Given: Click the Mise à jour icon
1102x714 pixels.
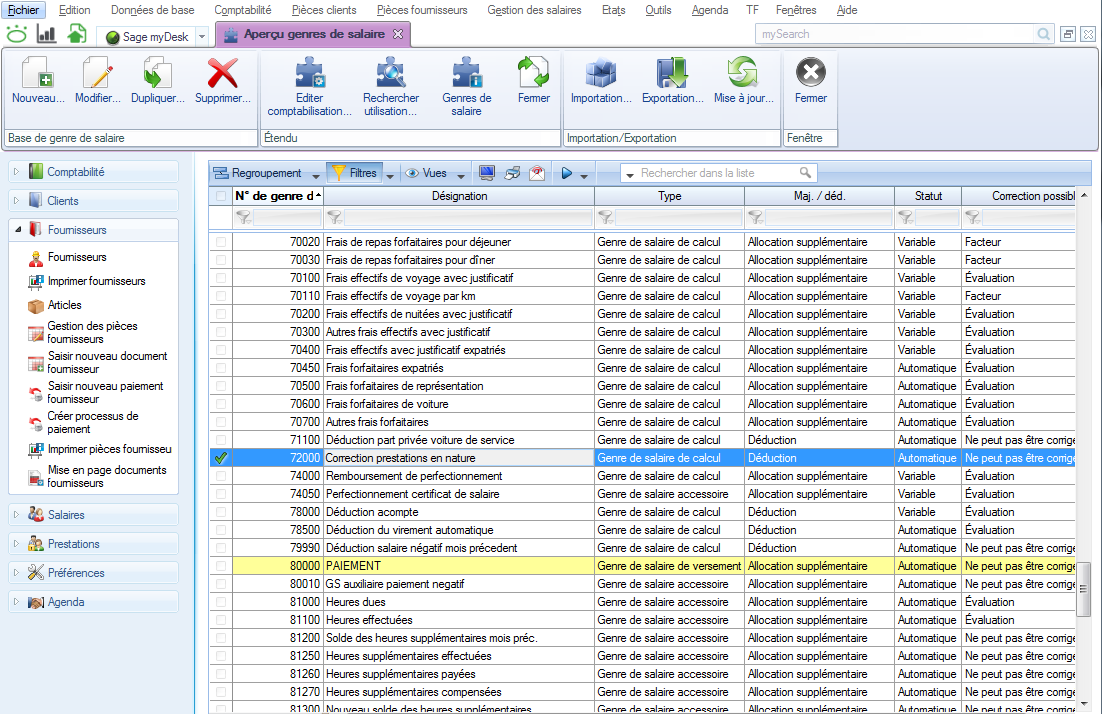Looking at the screenshot, I should (x=743, y=76).
